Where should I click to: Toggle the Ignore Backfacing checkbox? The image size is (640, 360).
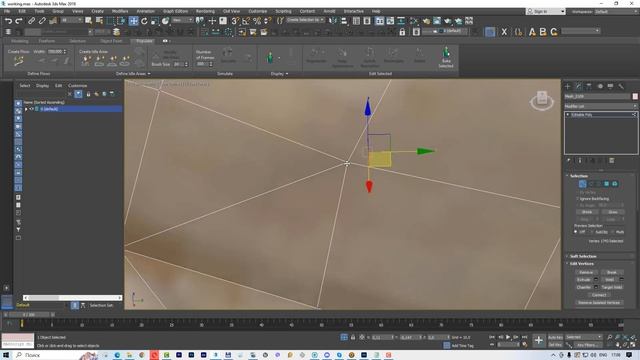coord(578,199)
